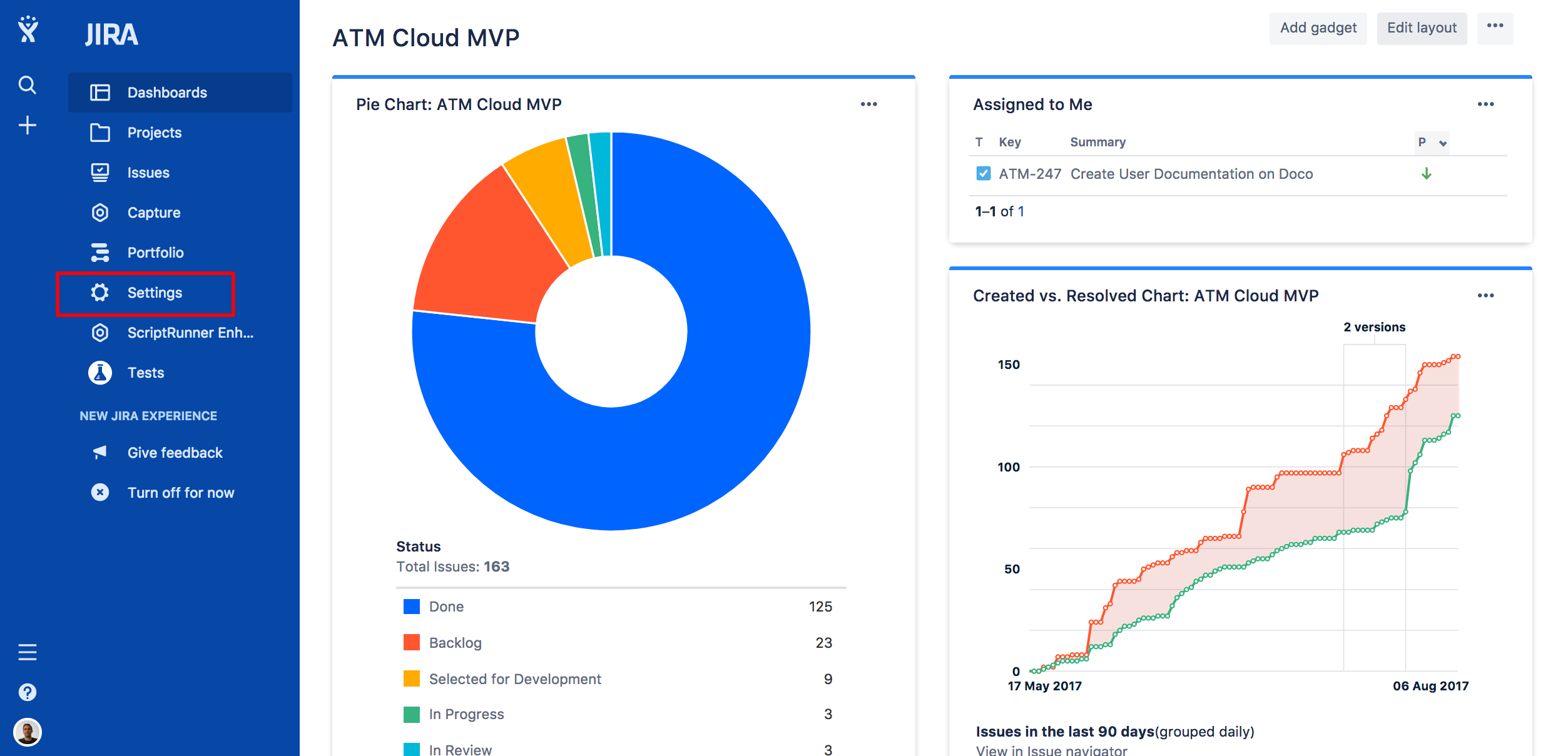1568x756 pixels.
Task: Open Create User Documentation on Doco summary
Action: click(x=1191, y=174)
